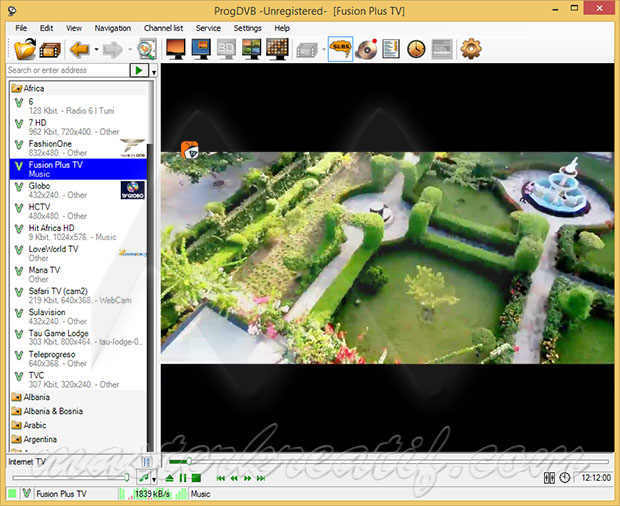620x506 pixels.
Task: Open dropdown arrow beside playlist film icon
Action: (324, 50)
